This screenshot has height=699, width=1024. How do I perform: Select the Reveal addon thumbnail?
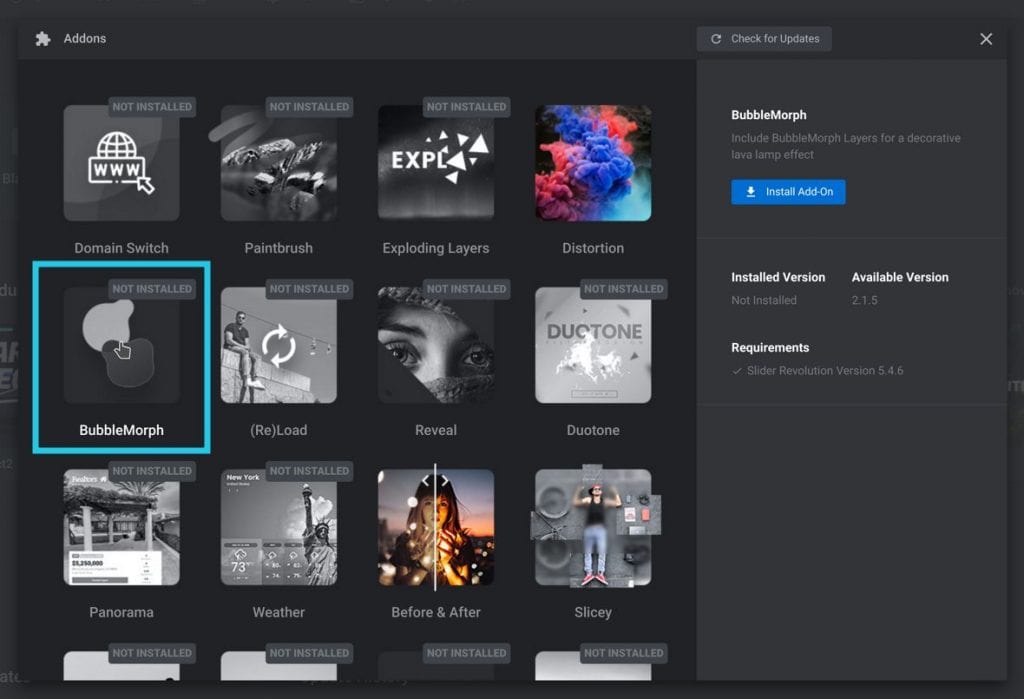[x=436, y=345]
